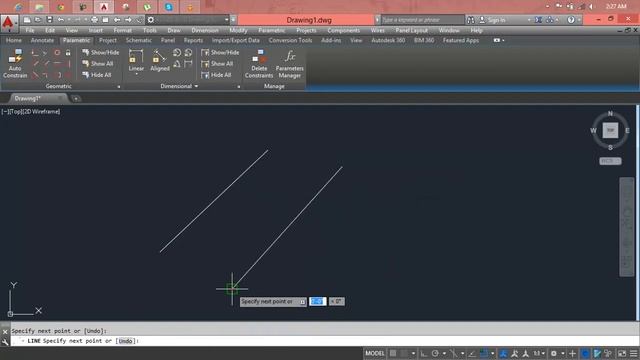This screenshot has width=640, height=360.
Task: Switch to the Schematic ribbon tab
Action: [x=139, y=40]
